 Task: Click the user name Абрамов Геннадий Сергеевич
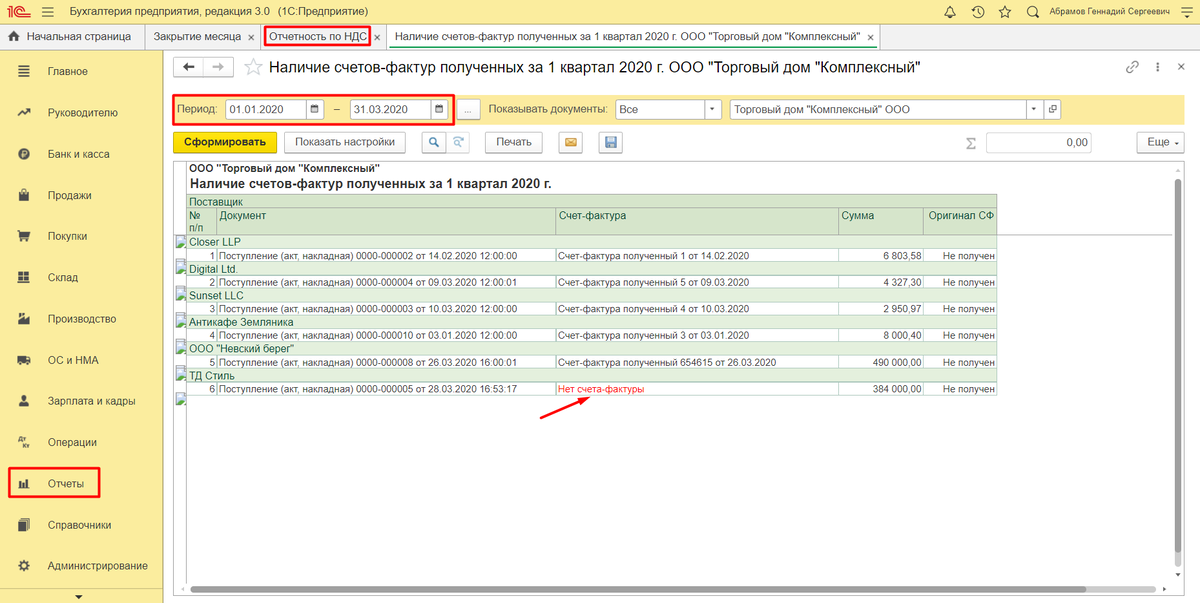coord(1109,12)
